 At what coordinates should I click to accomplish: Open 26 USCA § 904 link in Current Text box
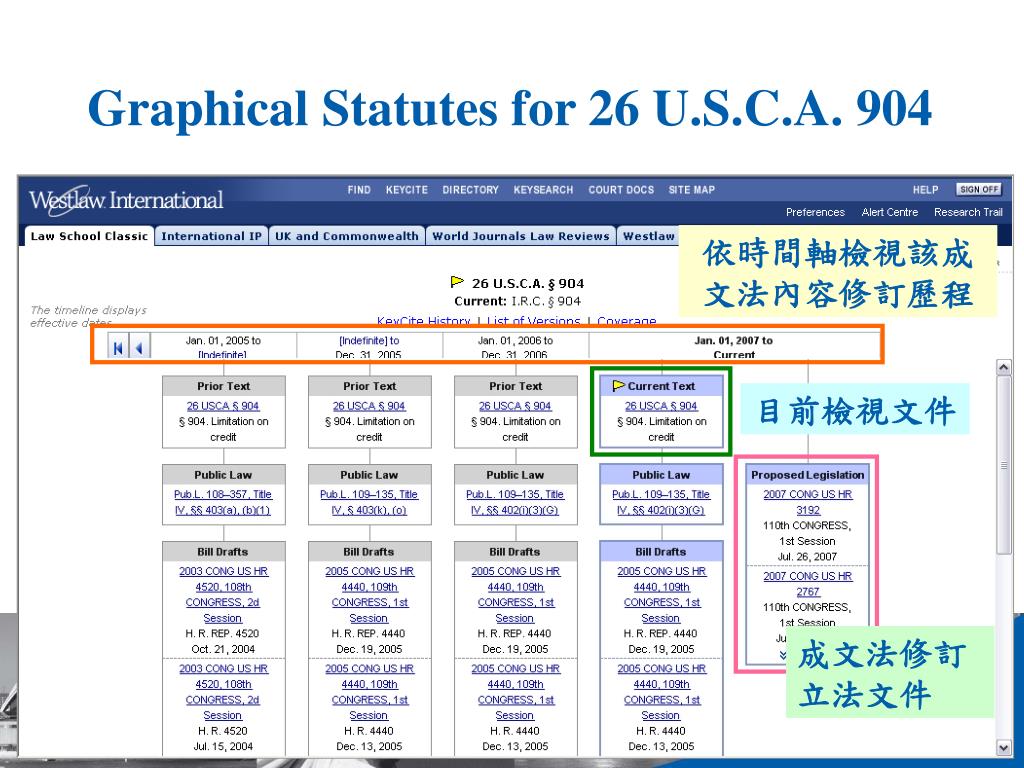tap(661, 406)
